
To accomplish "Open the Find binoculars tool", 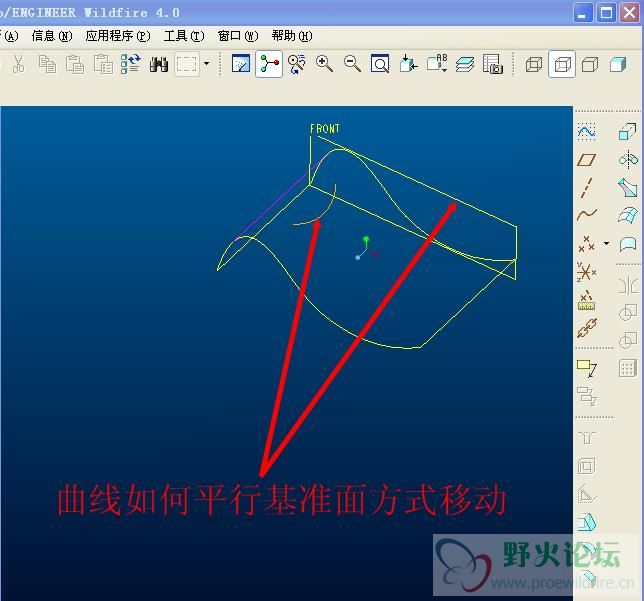I will click(x=159, y=64).
